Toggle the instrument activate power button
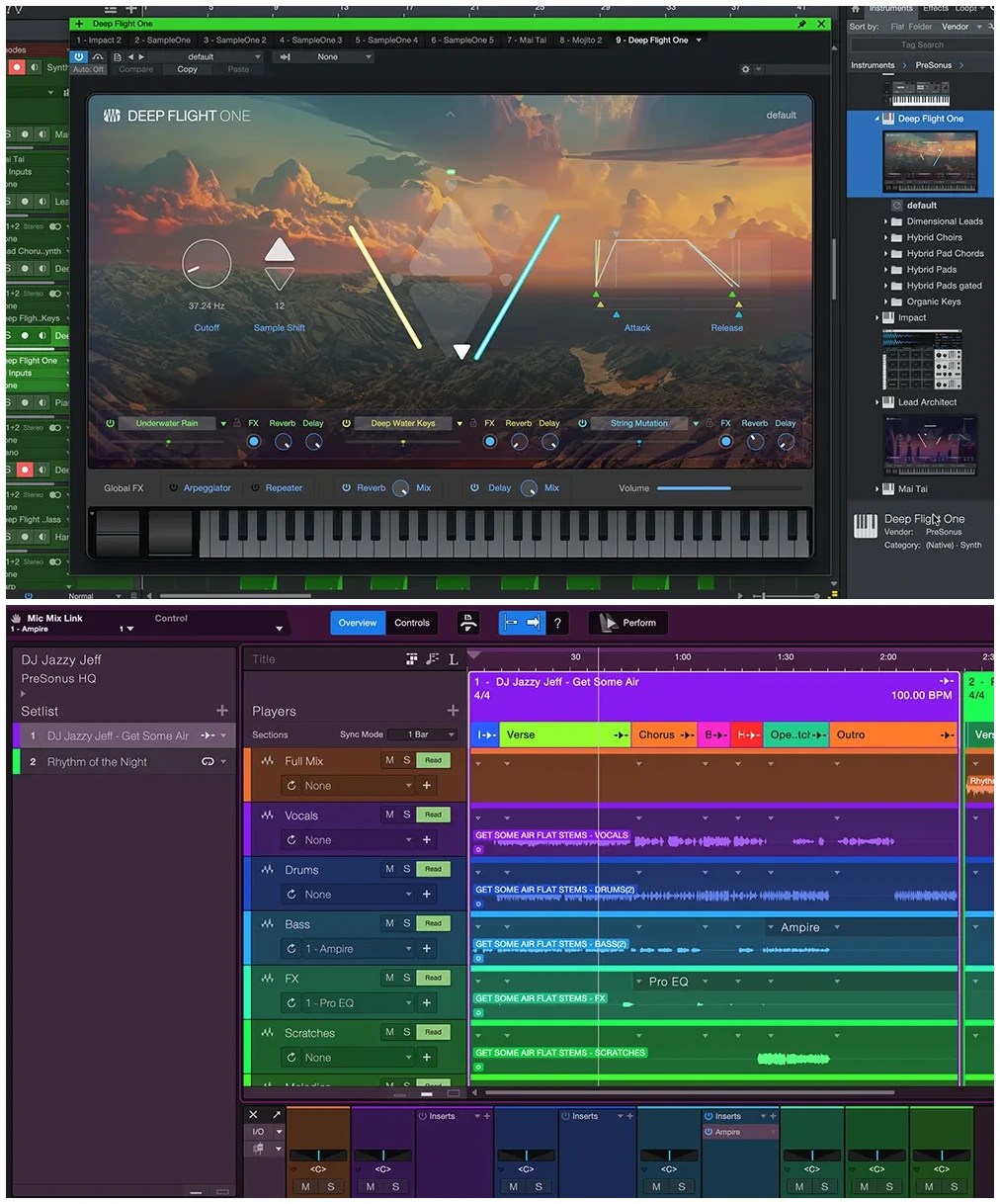Image resolution: width=1000 pixels, height=1204 pixels. click(x=80, y=57)
